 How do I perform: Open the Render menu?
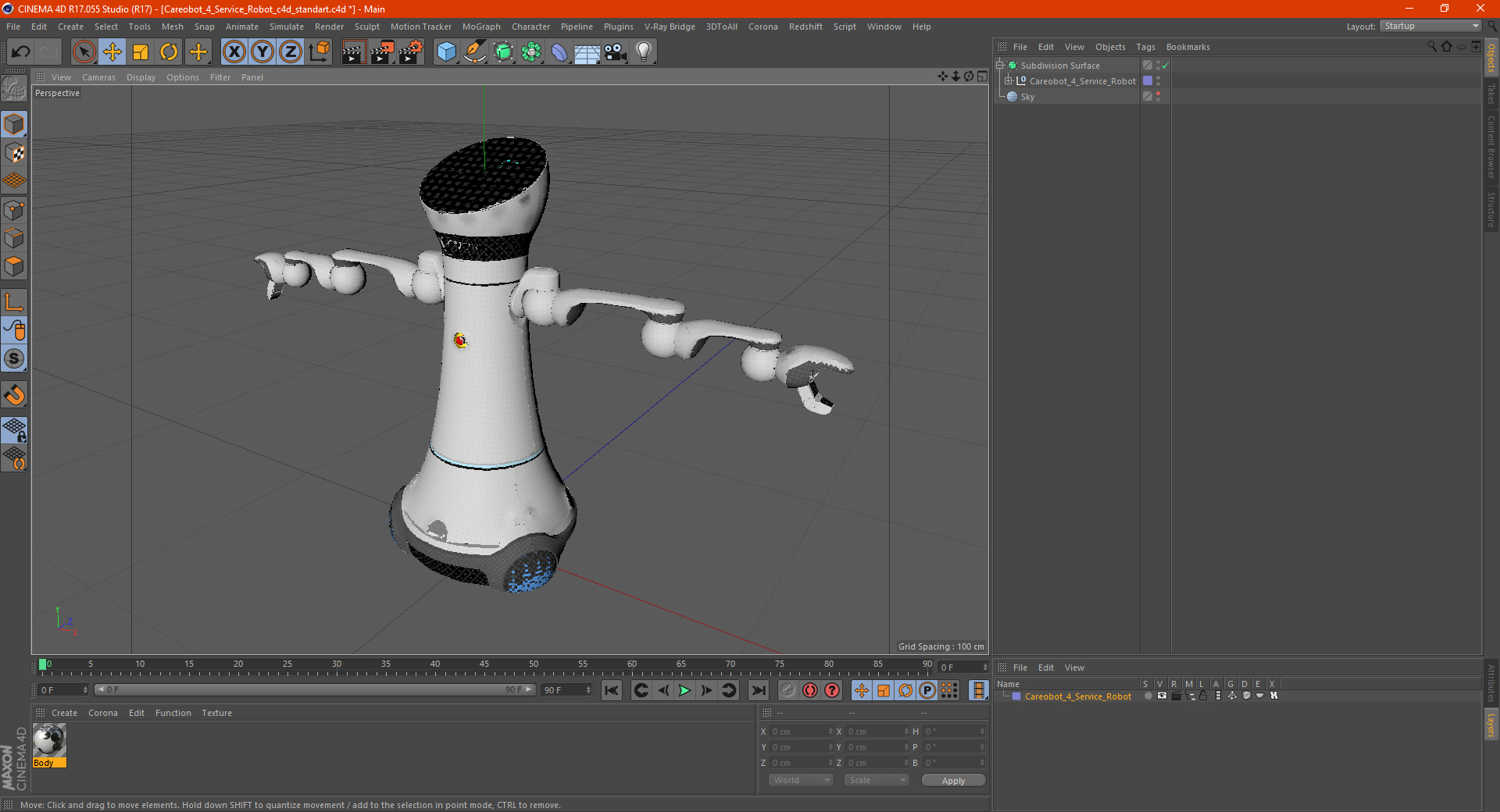coord(329,27)
